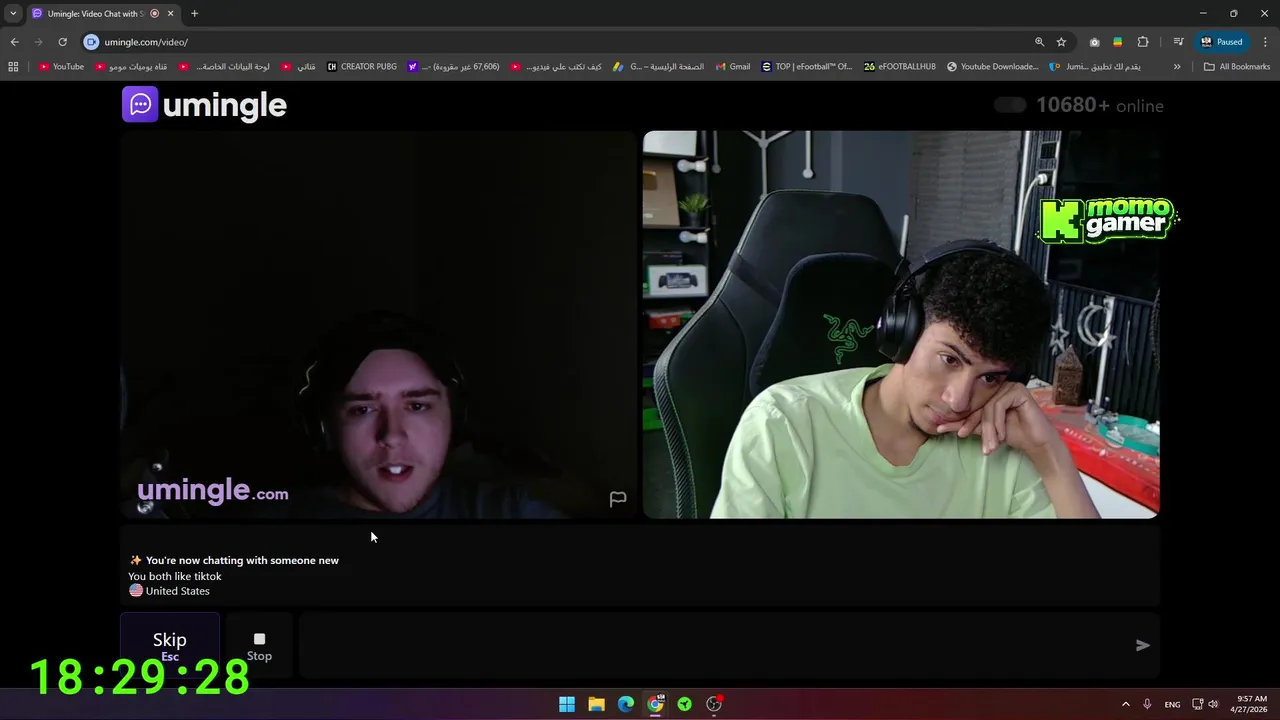Reload the umingle page
Viewport: 1280px width, 720px height.
[62, 42]
